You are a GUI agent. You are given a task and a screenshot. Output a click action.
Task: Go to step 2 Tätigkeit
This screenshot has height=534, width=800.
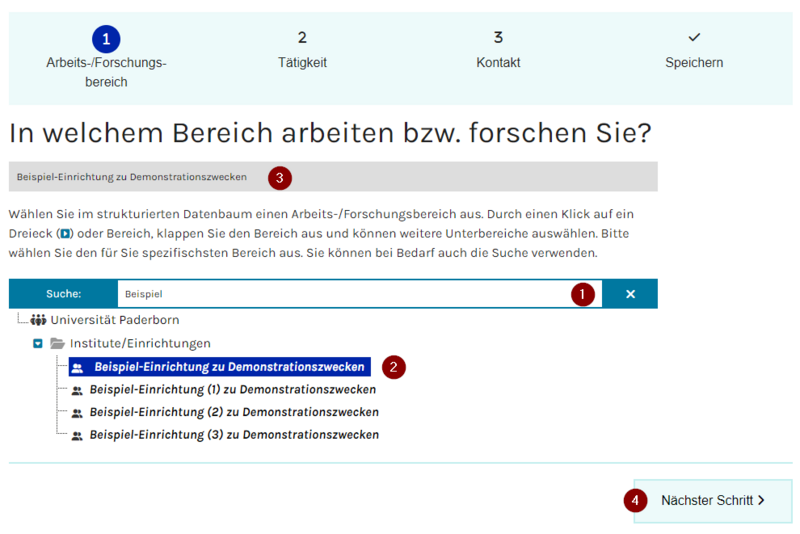302,39
